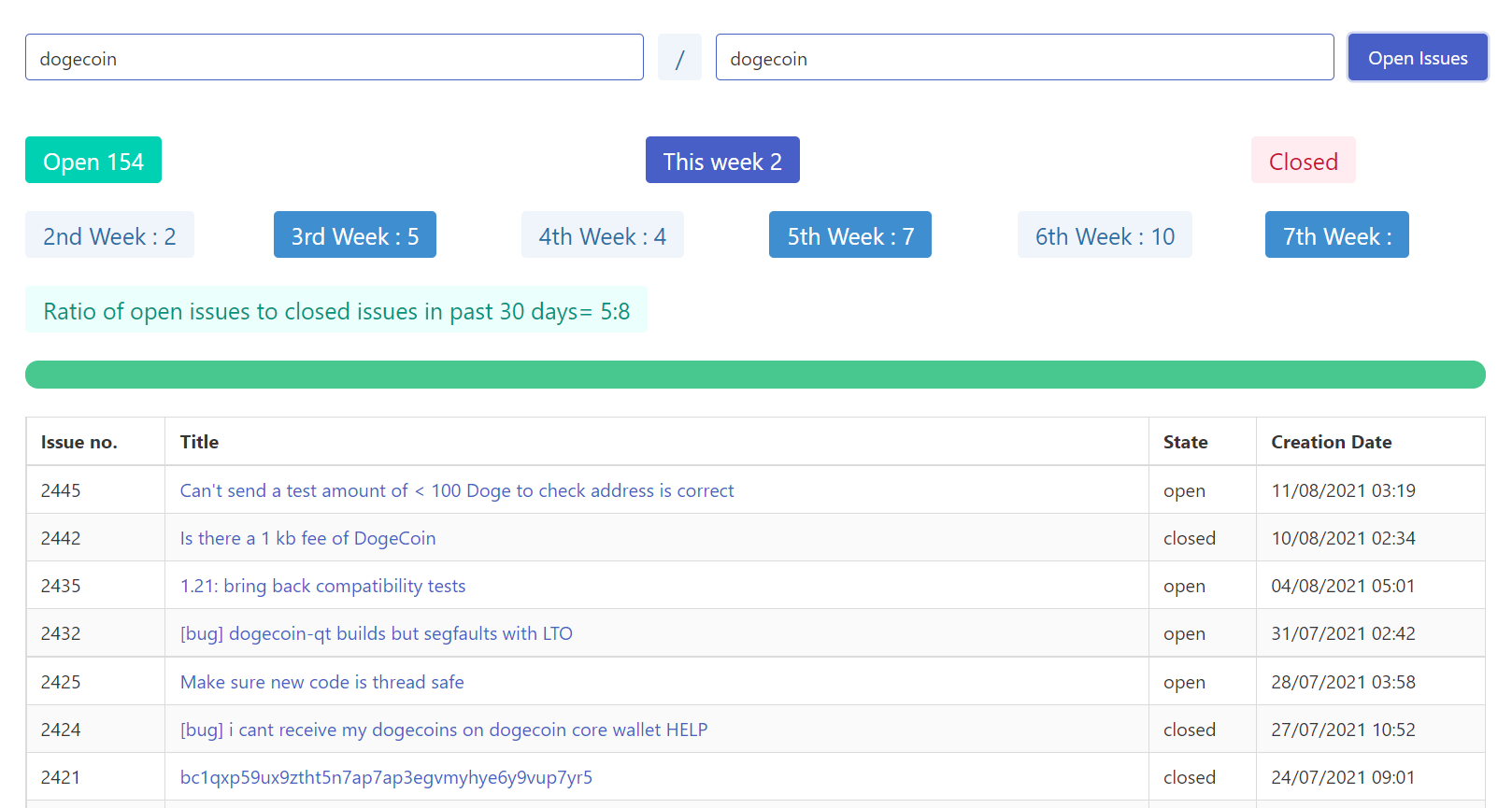
Task: Show issues from 4th Week : 4
Action: tap(603, 234)
